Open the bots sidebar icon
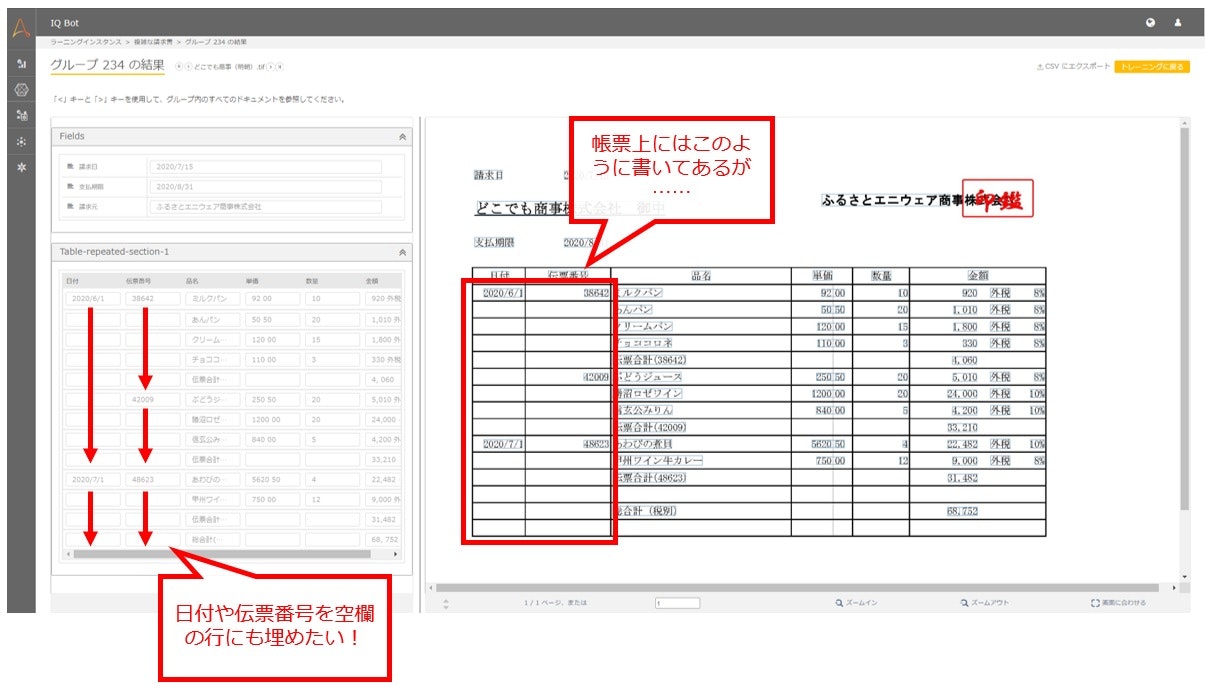 tap(21, 116)
